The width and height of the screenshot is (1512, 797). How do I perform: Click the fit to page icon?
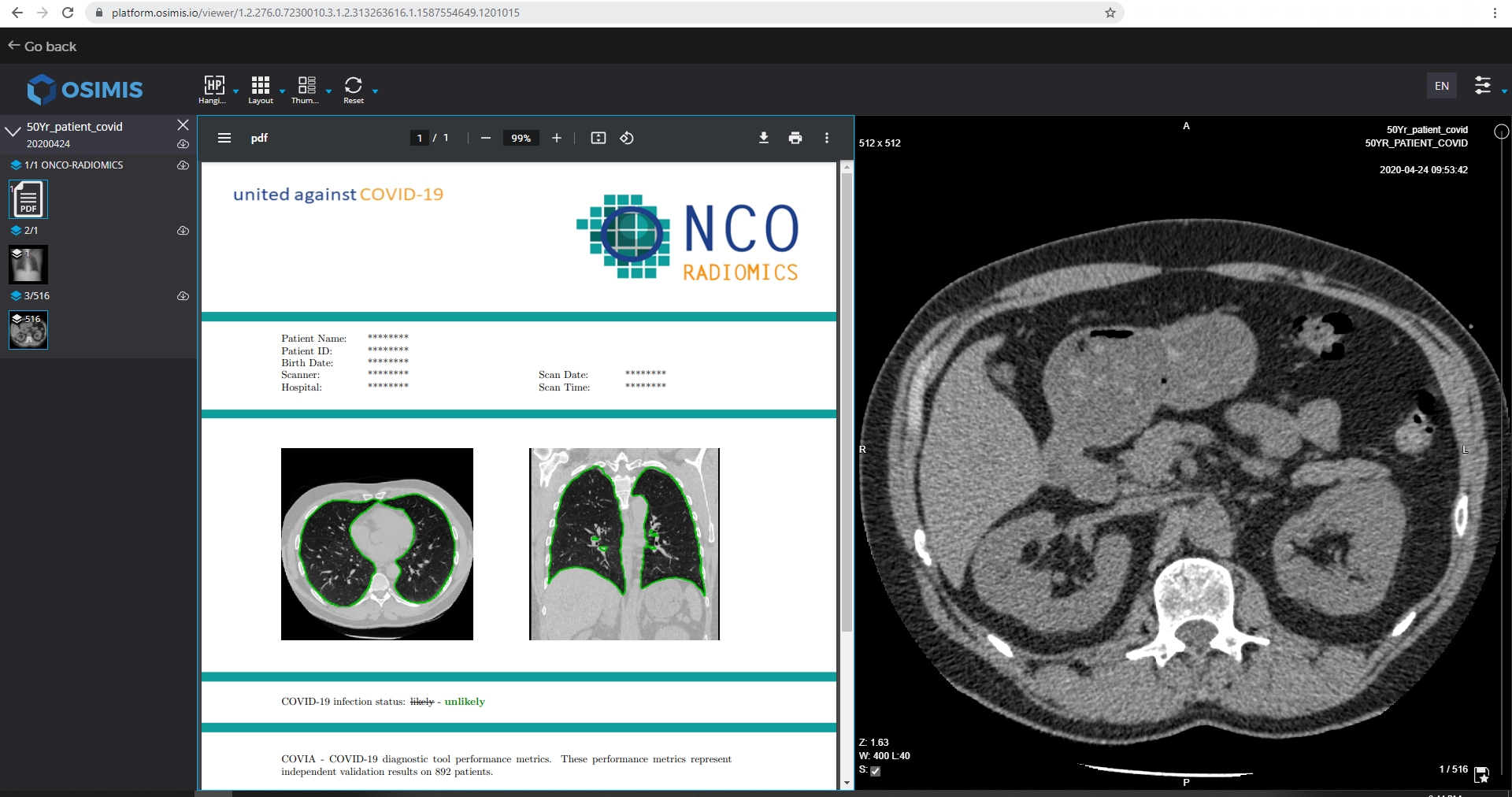point(598,138)
